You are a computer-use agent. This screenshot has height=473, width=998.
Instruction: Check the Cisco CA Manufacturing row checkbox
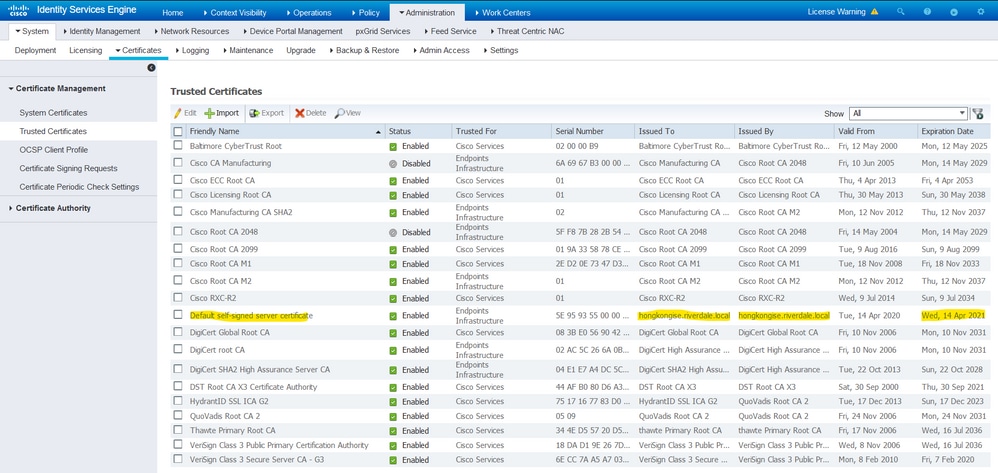pyautogui.click(x=178, y=162)
